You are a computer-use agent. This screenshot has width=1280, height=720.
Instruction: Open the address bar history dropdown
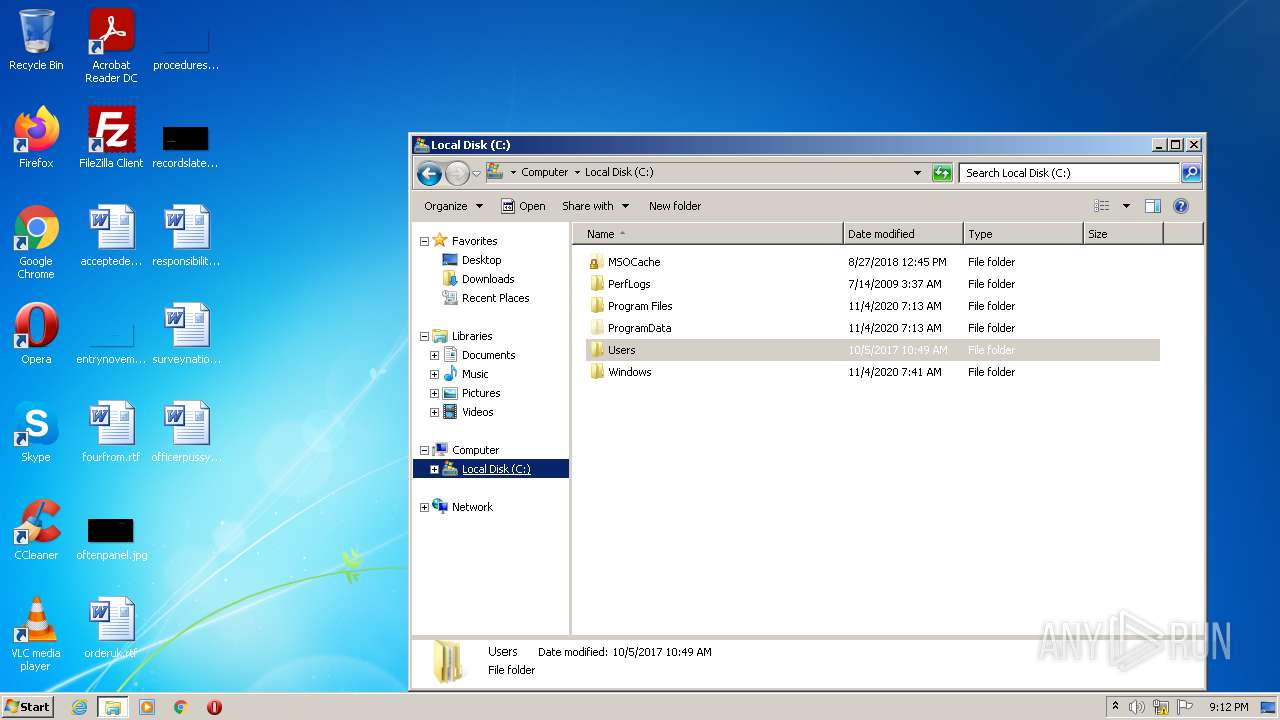tap(917, 173)
